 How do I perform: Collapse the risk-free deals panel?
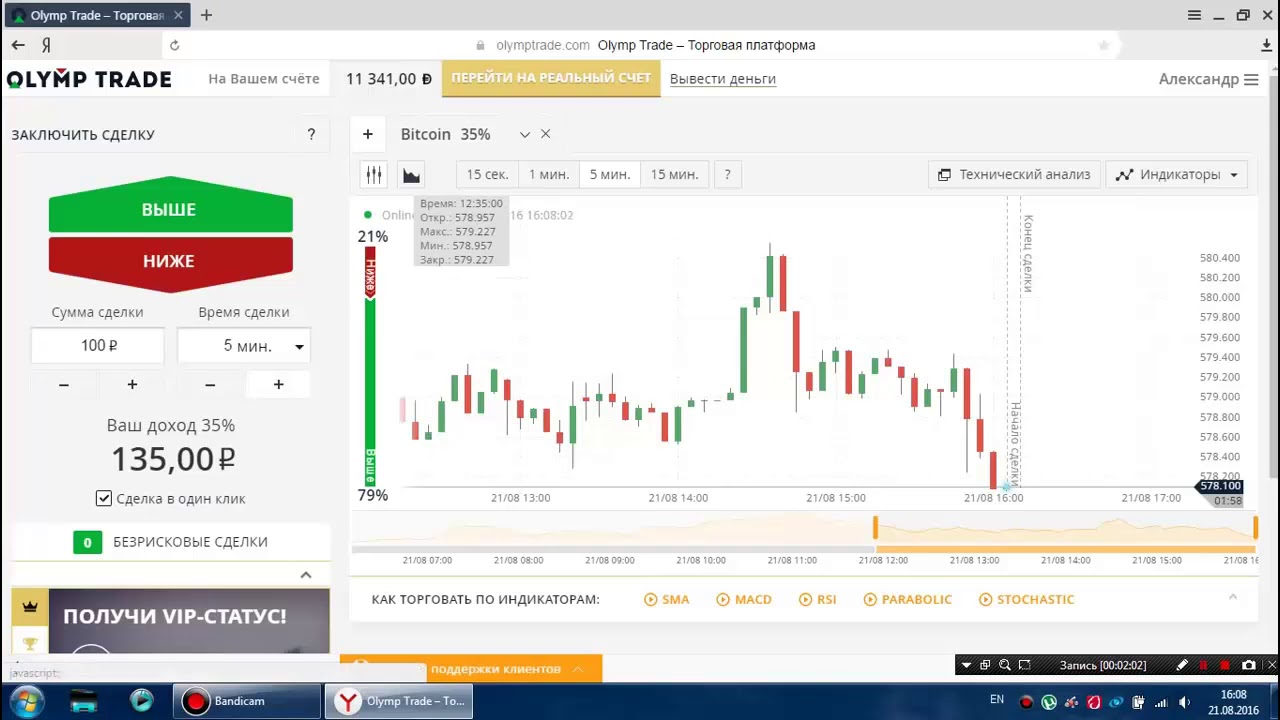306,575
